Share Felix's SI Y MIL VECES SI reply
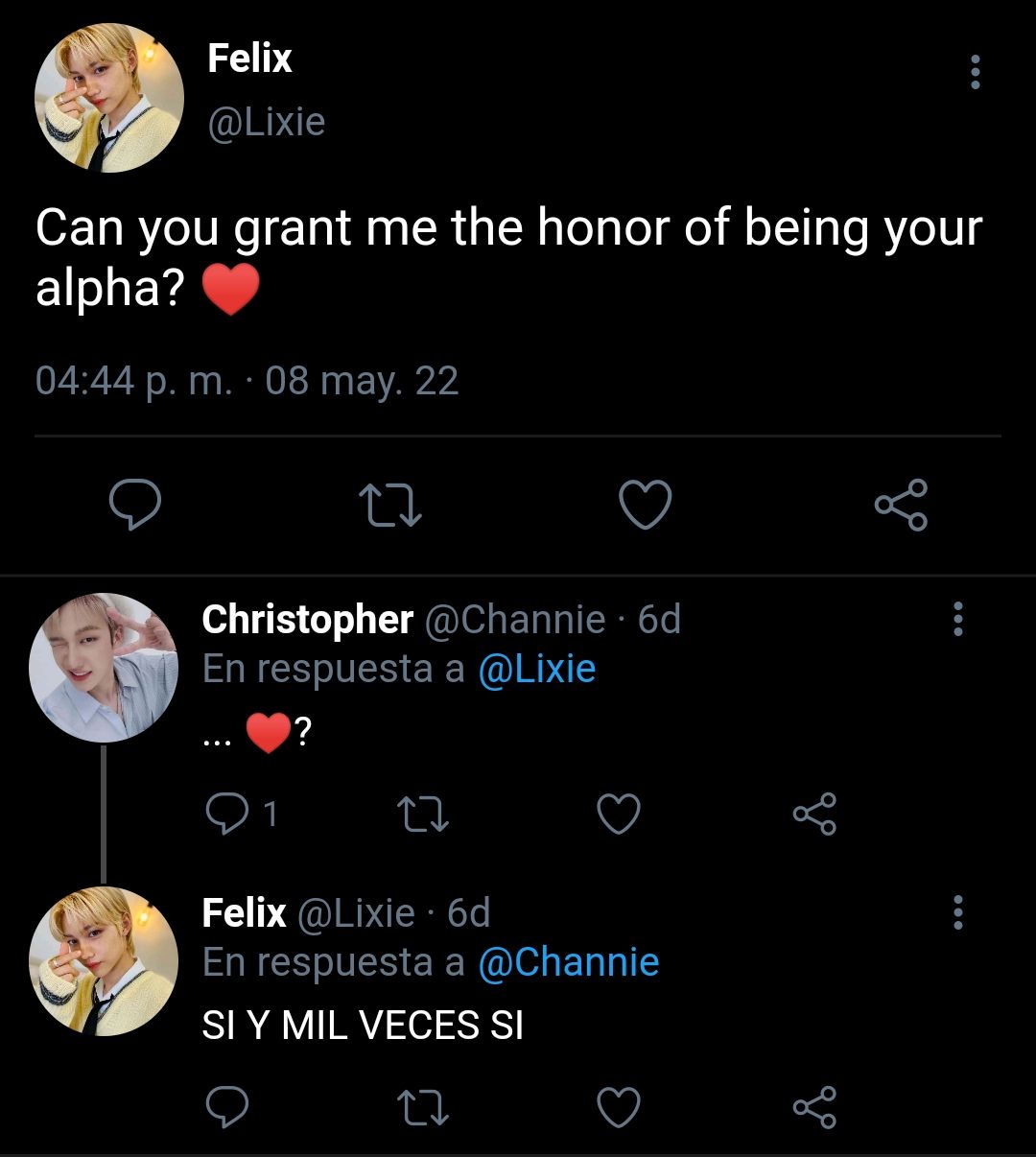 (x=814, y=1106)
